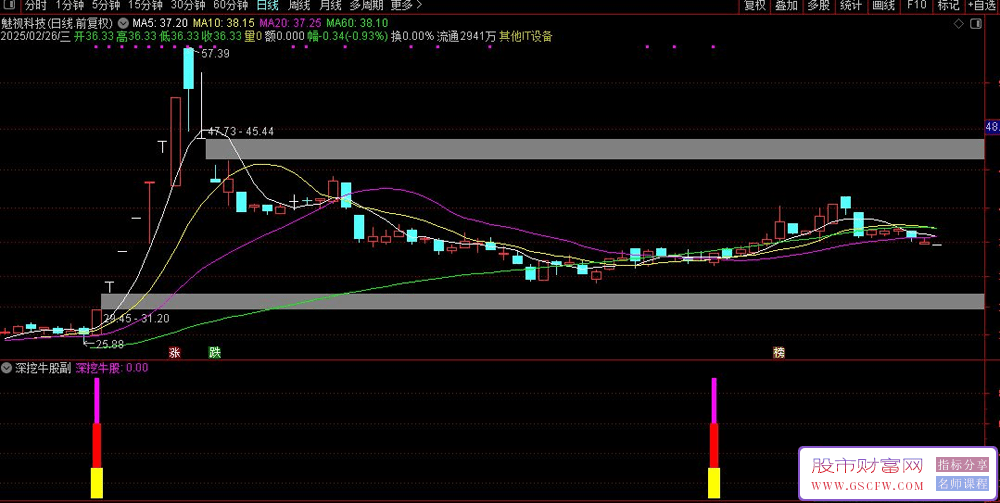Open the 深挖牛股副 indicator dropdown icon

(6, 368)
